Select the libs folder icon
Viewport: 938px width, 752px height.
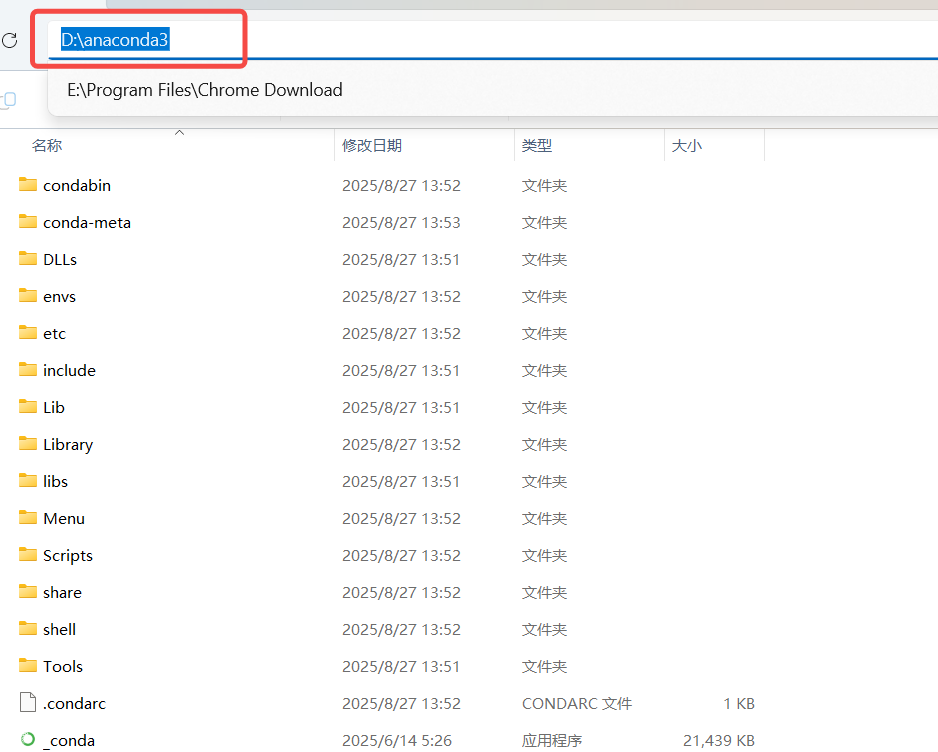[x=28, y=480]
